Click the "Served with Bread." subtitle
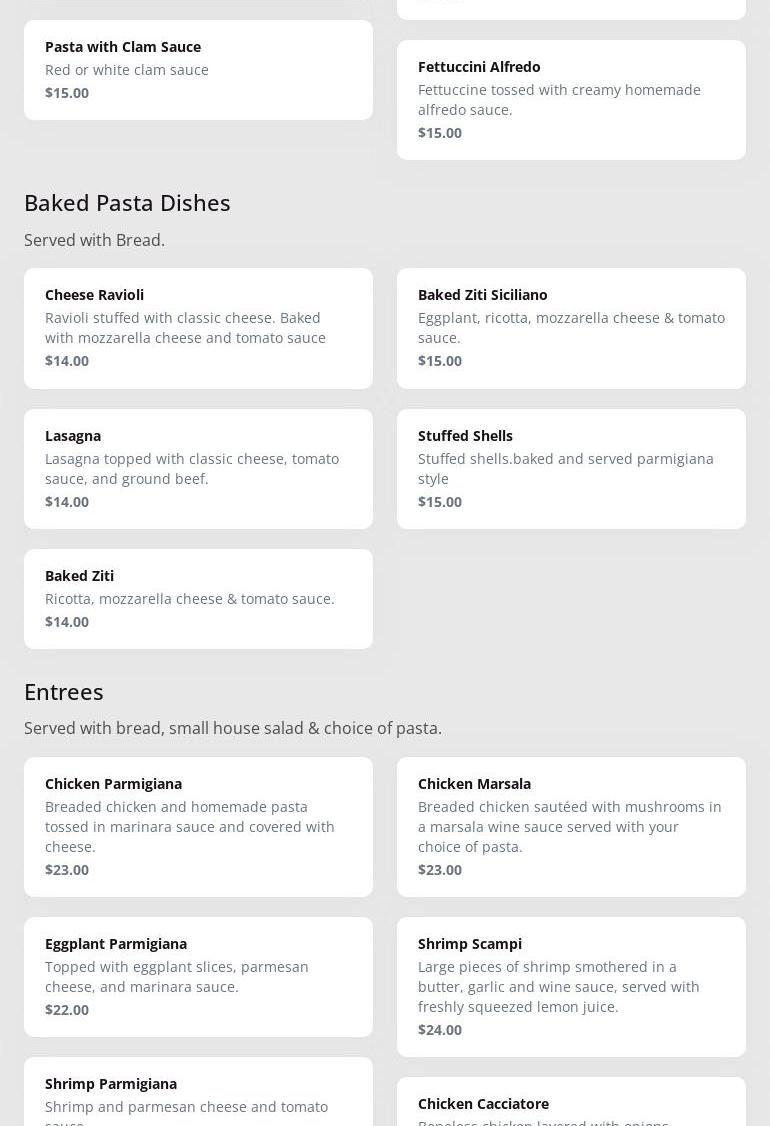770x1126 pixels. point(94,240)
